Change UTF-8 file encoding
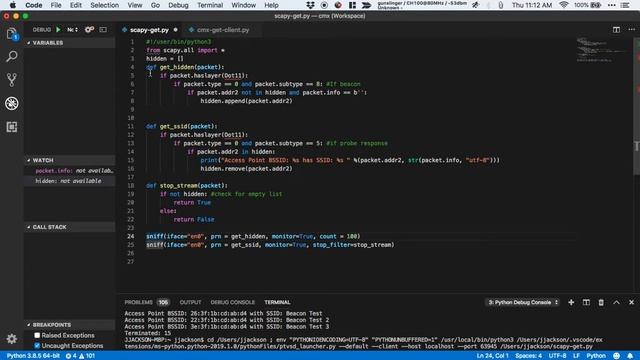The width and height of the screenshot is (640, 360). pyautogui.click(x=557, y=356)
